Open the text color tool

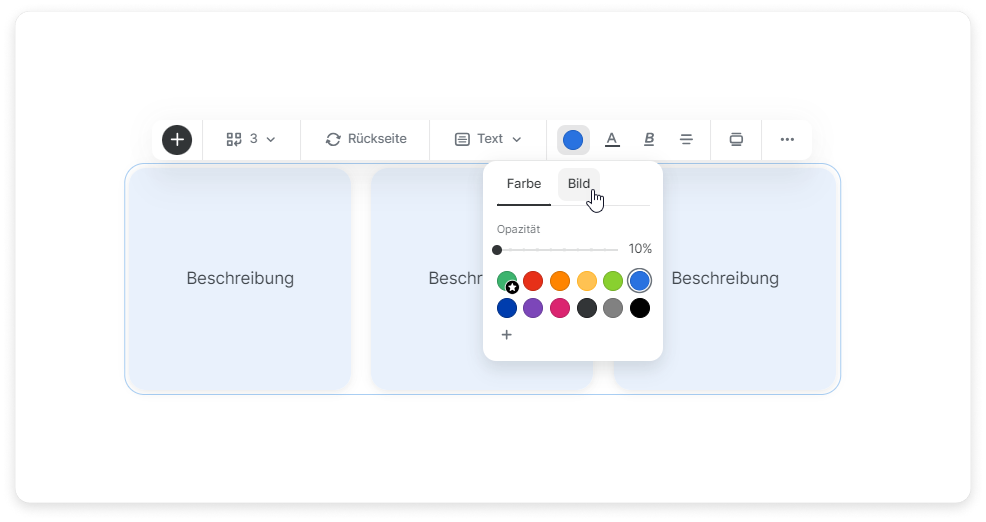pyautogui.click(x=612, y=140)
